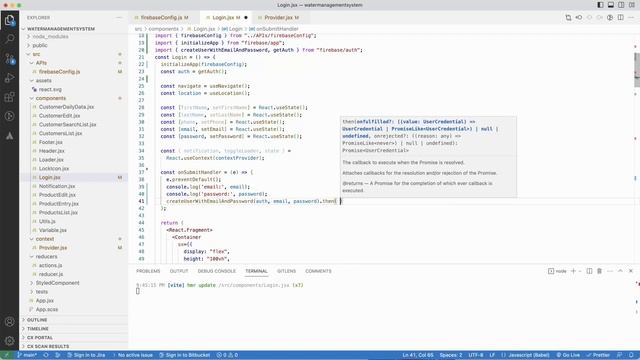Maximize panel with chevron up icon
The image size is (640, 360).
click(620, 271)
